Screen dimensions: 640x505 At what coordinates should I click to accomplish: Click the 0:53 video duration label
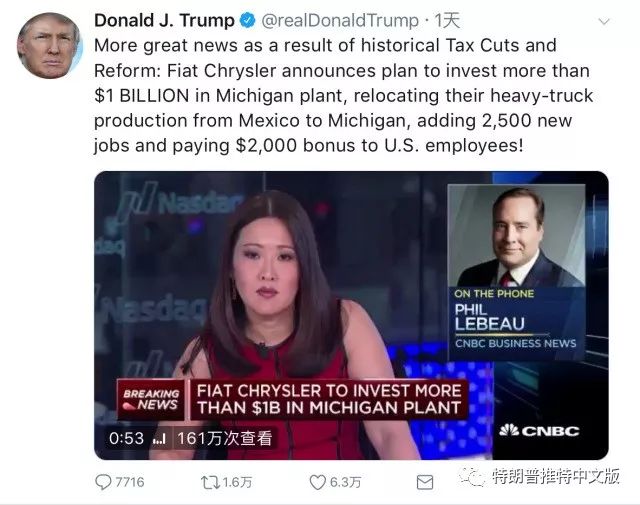pos(126,439)
